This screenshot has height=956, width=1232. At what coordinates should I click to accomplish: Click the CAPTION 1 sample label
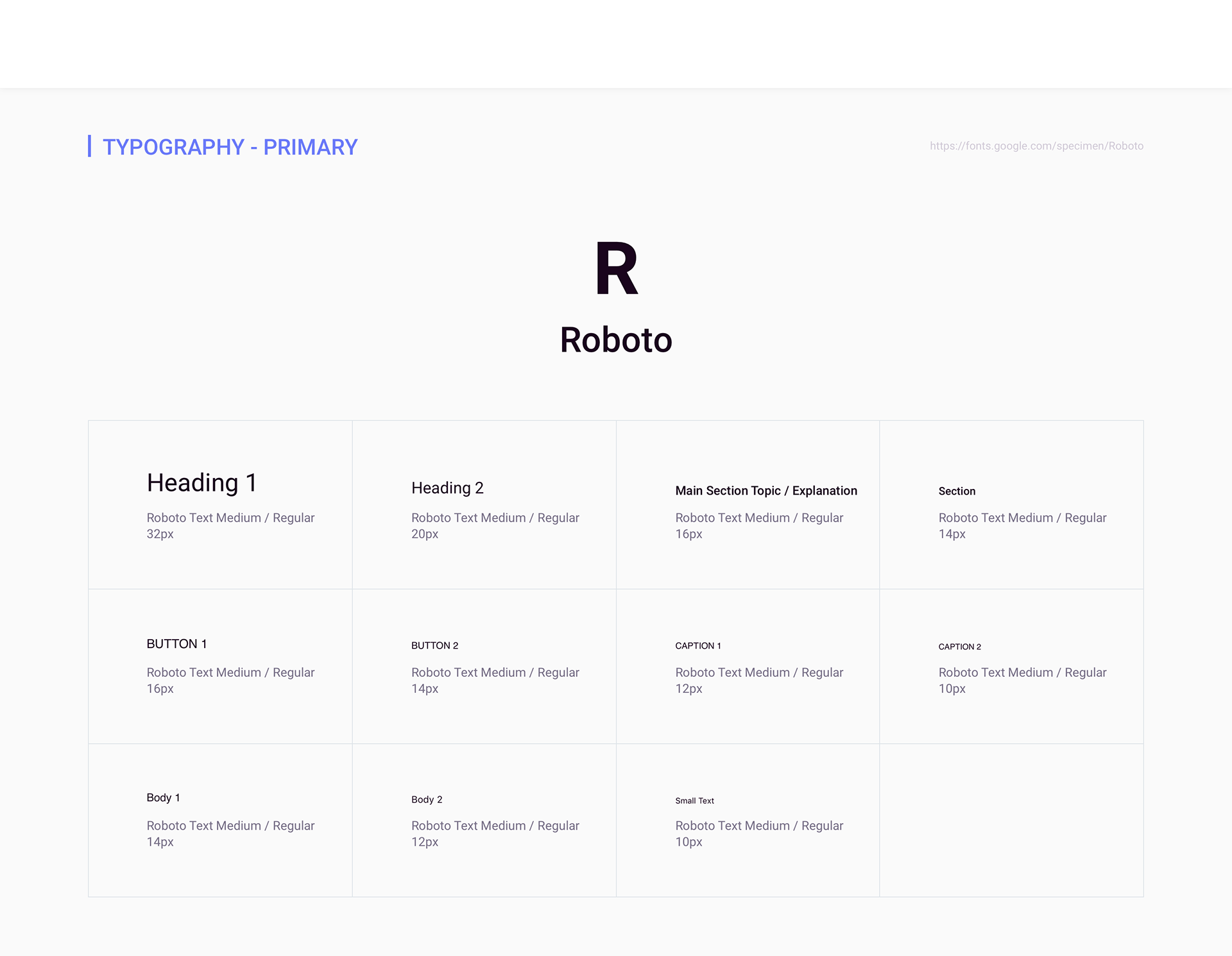coord(698,646)
